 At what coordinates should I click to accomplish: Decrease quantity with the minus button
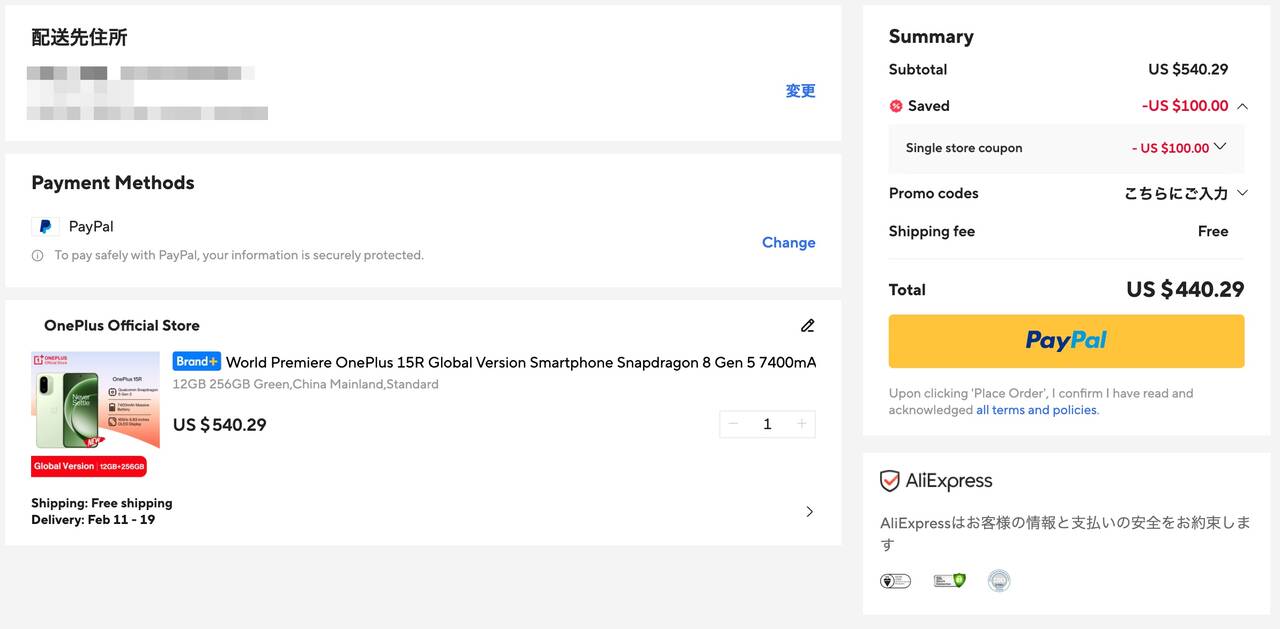click(x=733, y=424)
